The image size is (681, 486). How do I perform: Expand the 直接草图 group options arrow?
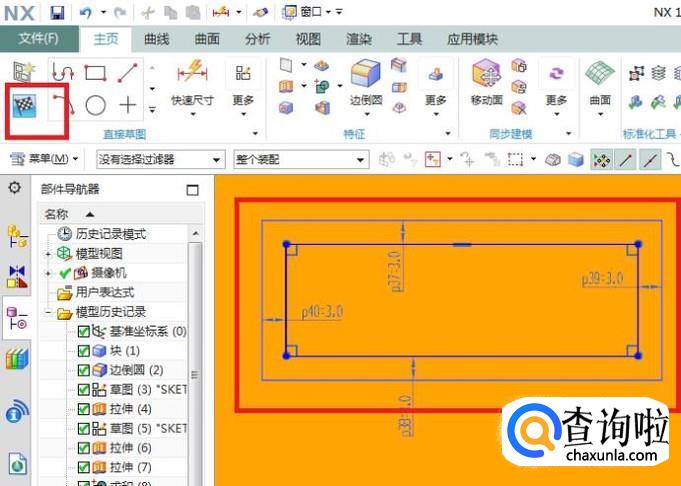point(255,133)
